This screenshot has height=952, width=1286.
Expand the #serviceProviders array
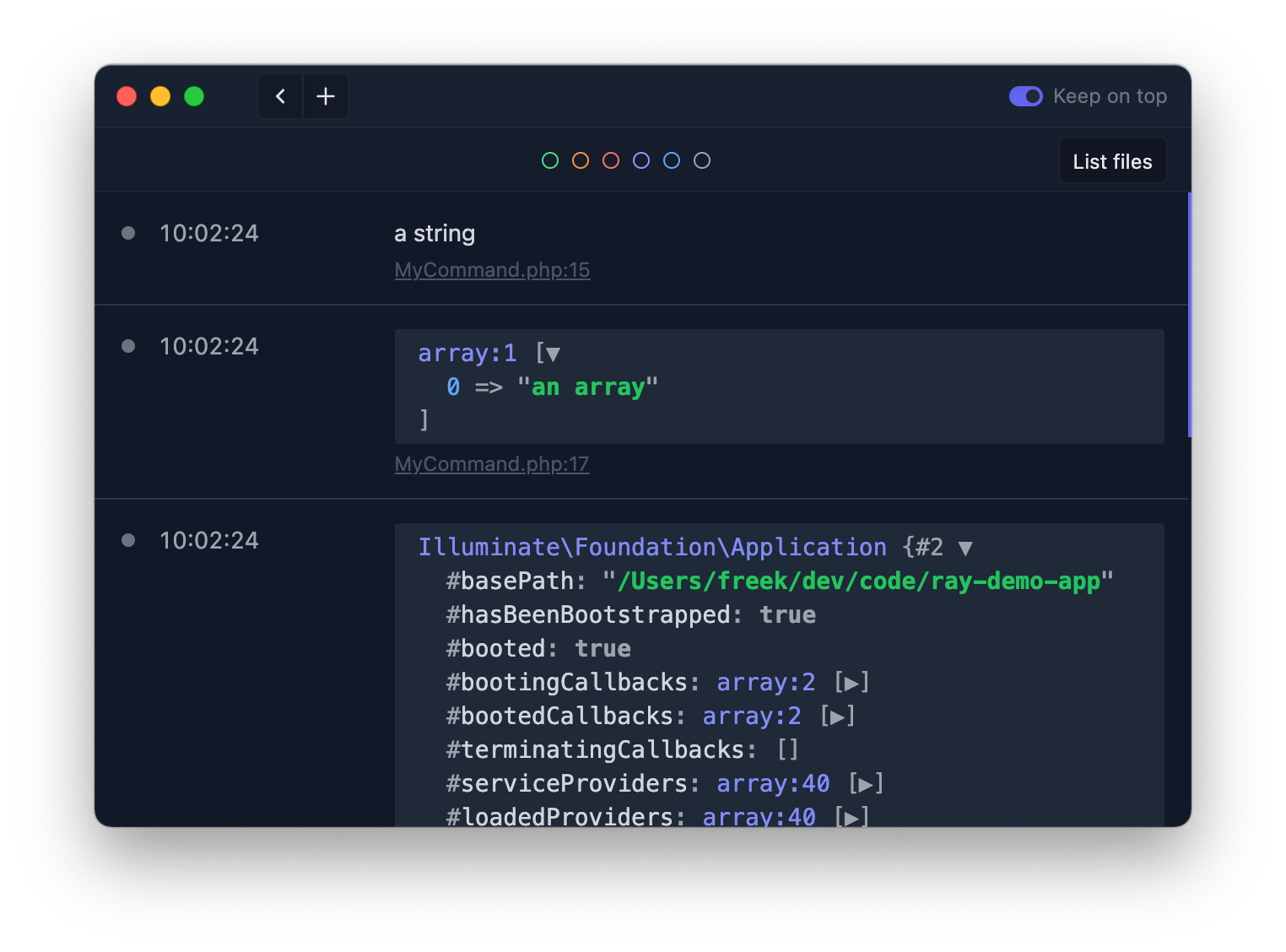866,784
